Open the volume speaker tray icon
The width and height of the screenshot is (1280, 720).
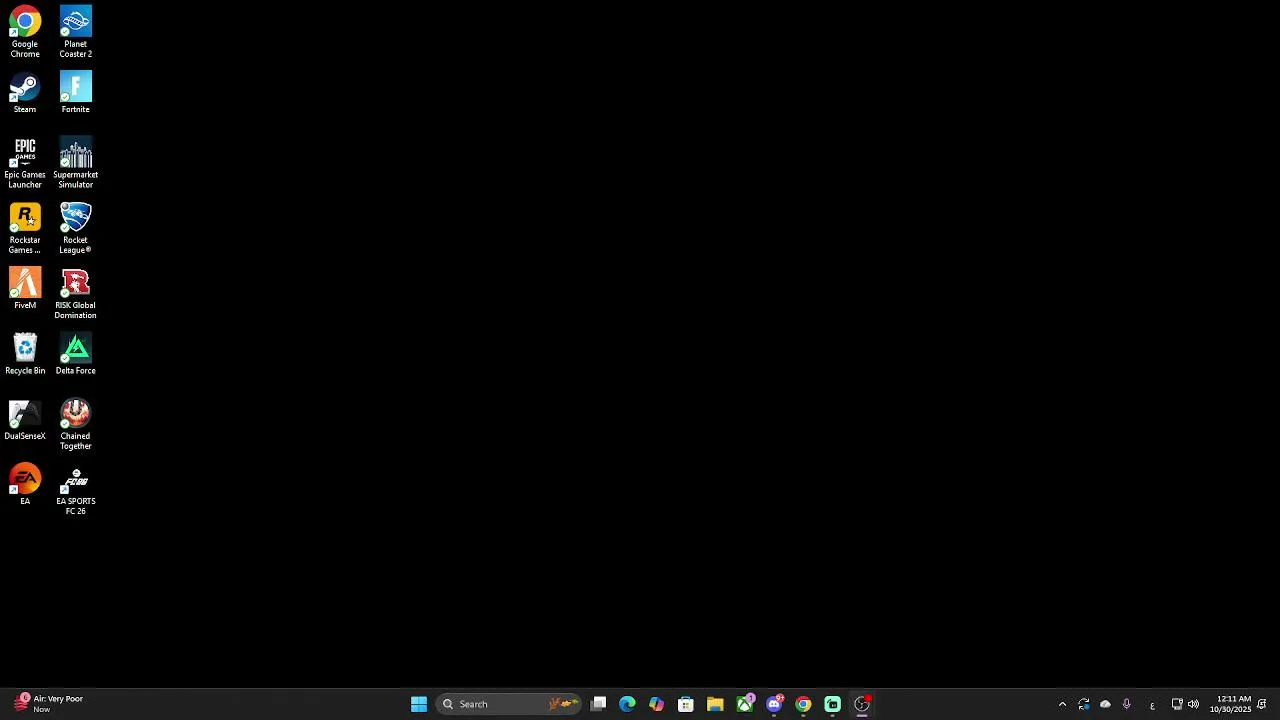[1193, 704]
